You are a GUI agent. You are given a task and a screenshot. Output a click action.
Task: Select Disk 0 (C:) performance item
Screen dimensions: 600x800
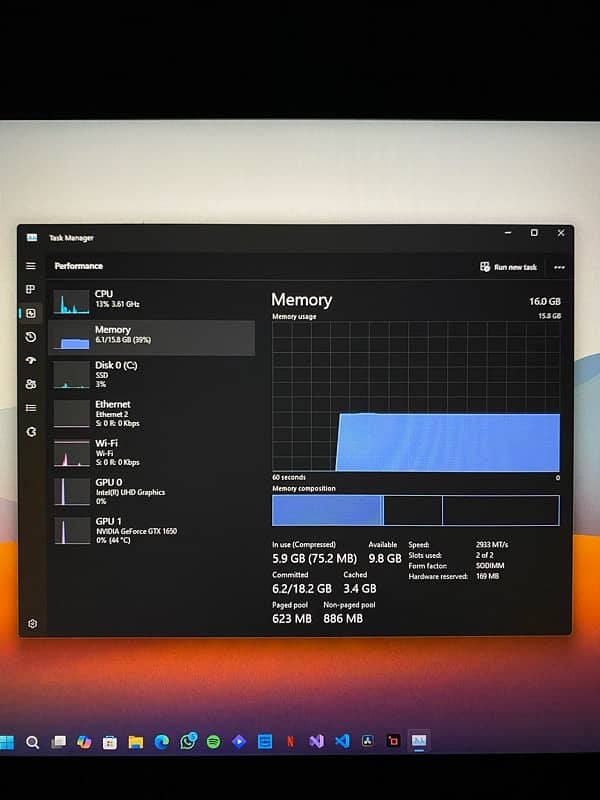pyautogui.click(x=150, y=374)
